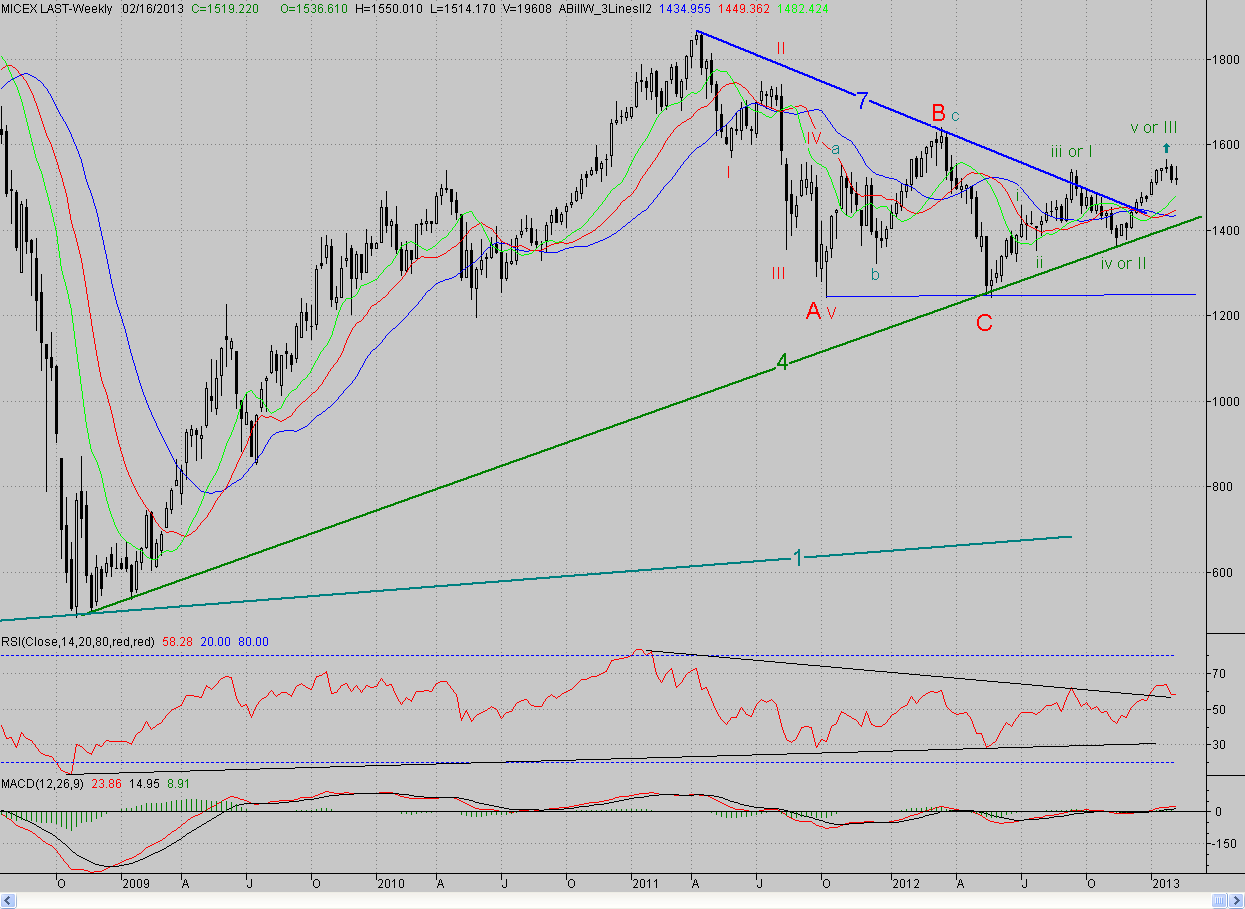Select the blue trendline label 7
This screenshot has width=1245, height=909.
[863, 98]
